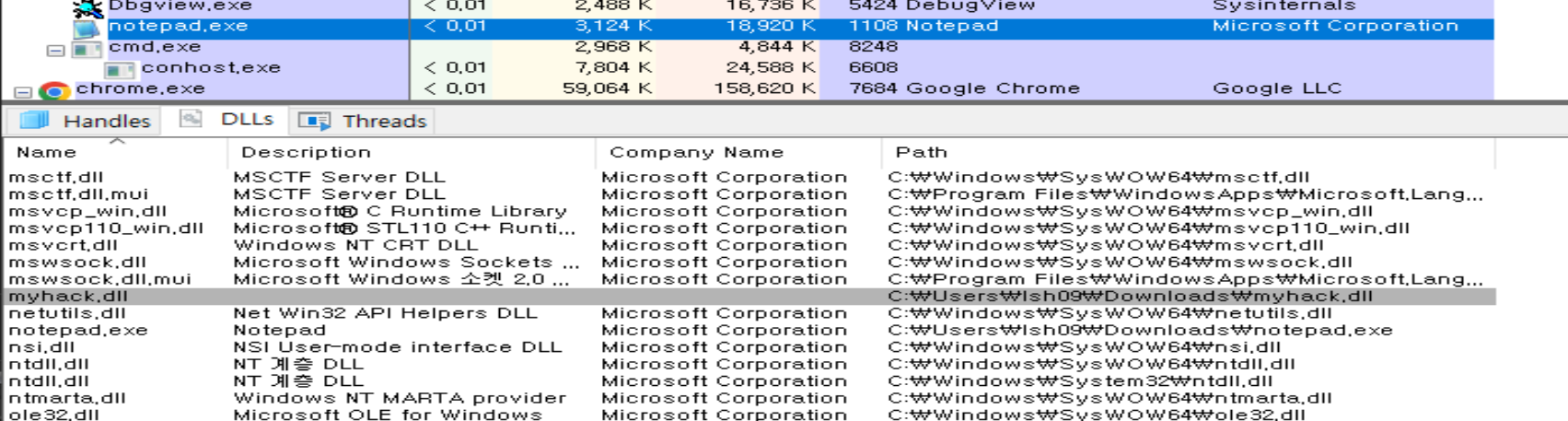Viewport: 1568px width, 421px height.
Task: Click the cmd.exe process icon
Action: (x=87, y=49)
